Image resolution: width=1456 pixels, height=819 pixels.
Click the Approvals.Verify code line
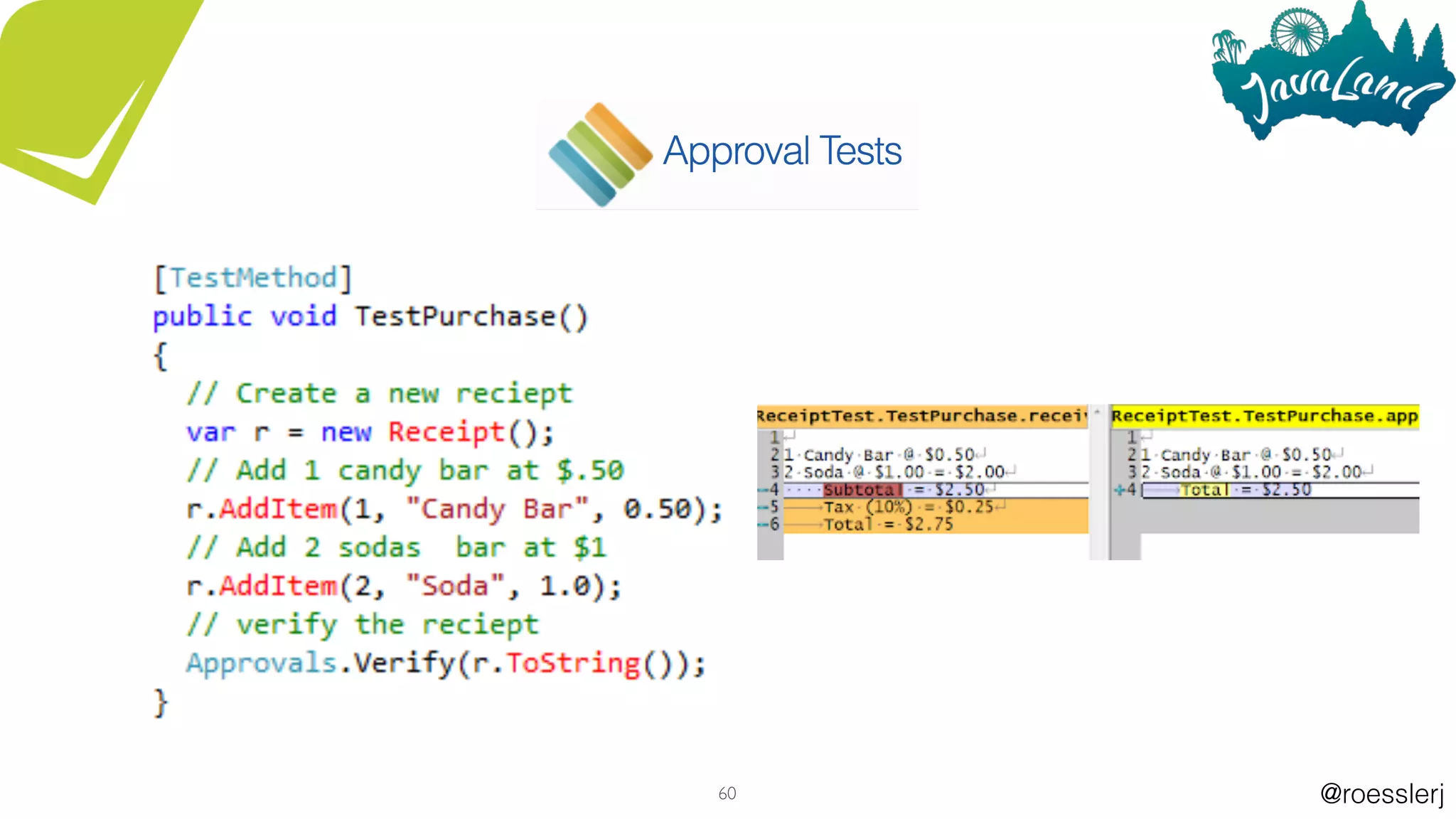pos(445,663)
